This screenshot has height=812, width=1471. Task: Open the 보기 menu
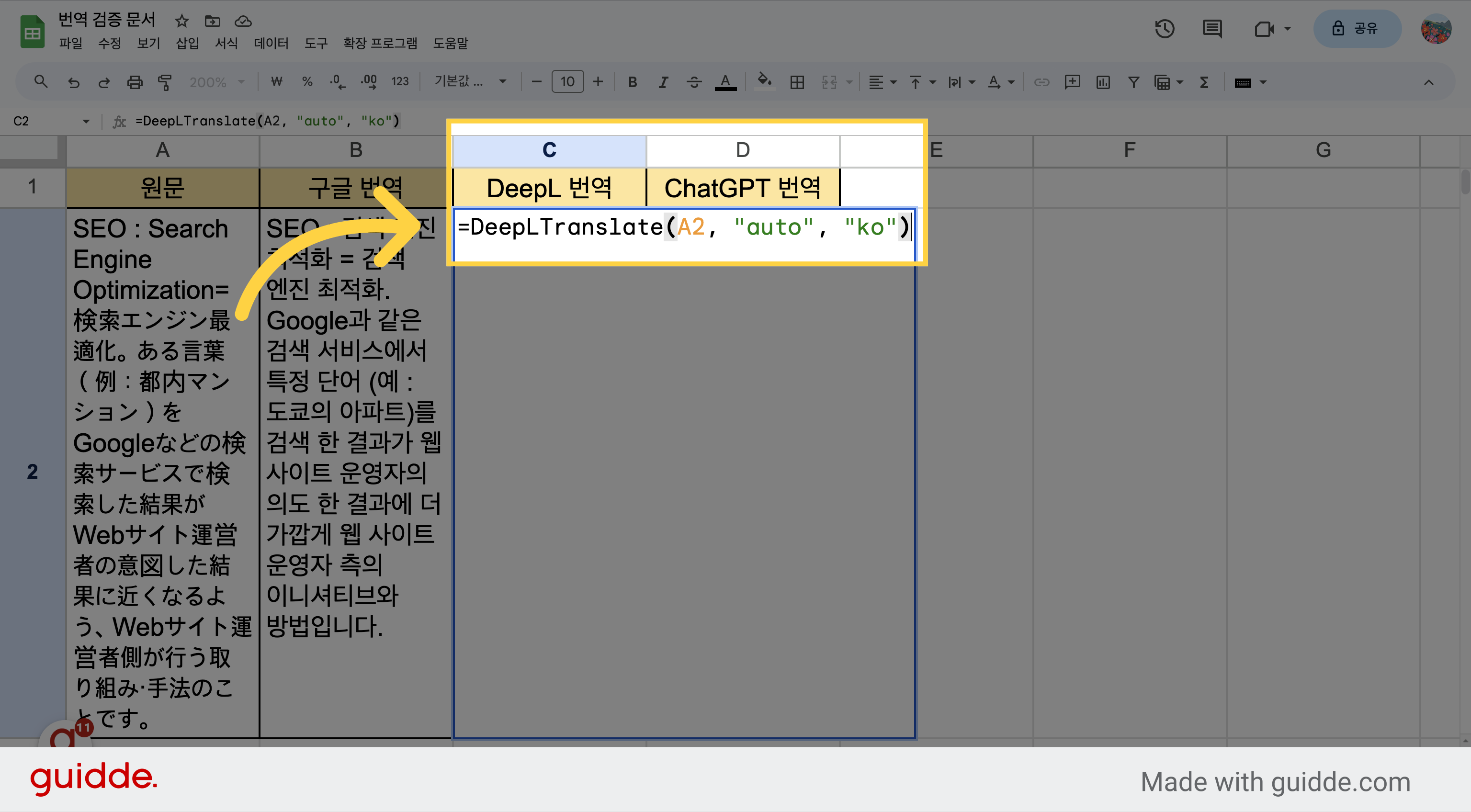tap(148, 44)
